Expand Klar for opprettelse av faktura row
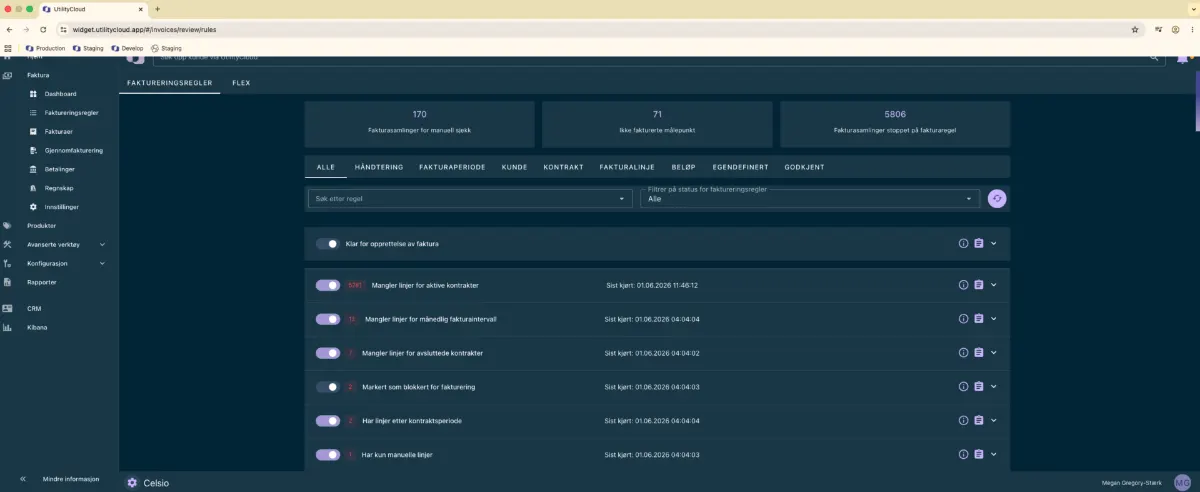 (x=994, y=243)
